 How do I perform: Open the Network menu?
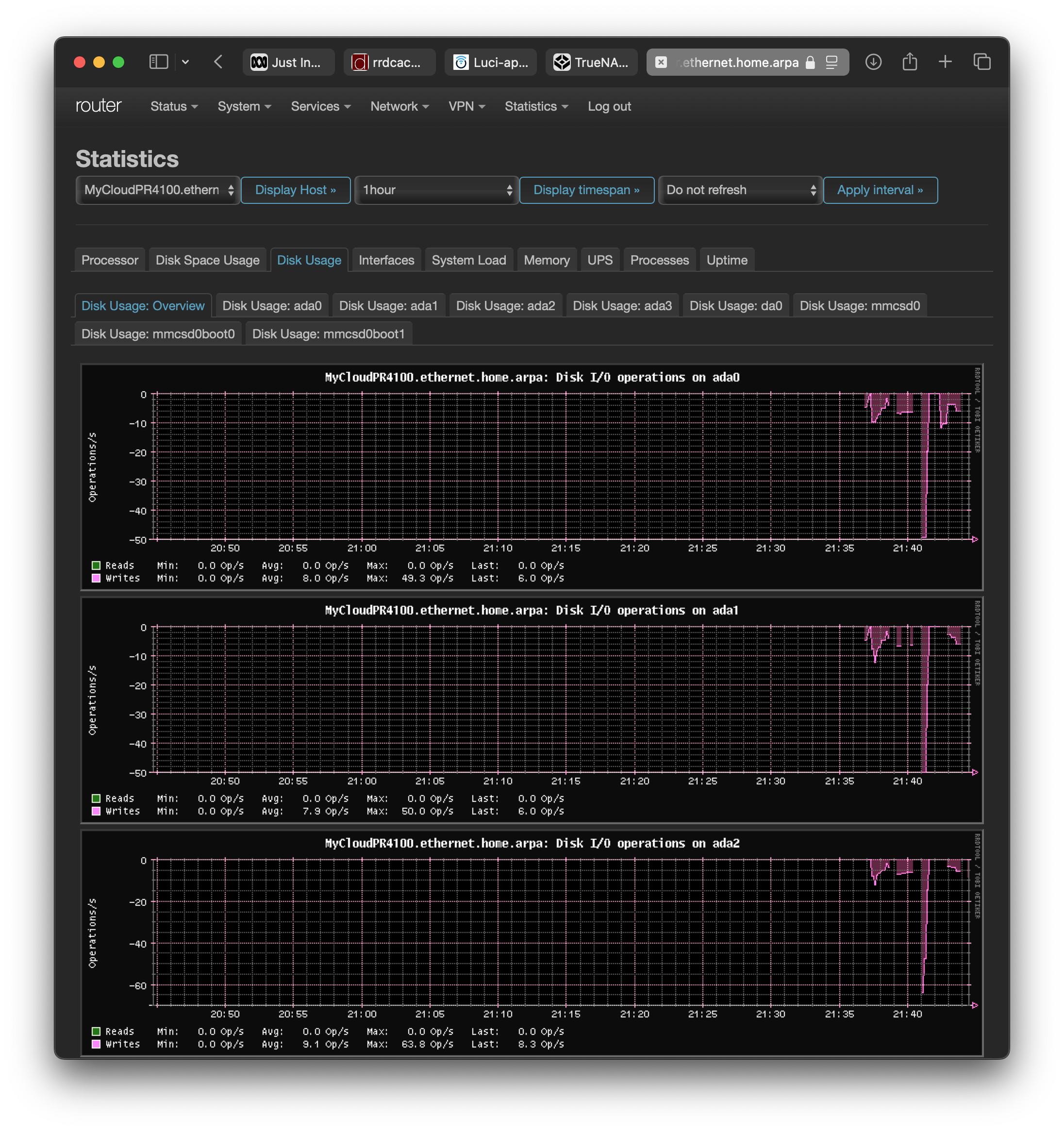(399, 106)
